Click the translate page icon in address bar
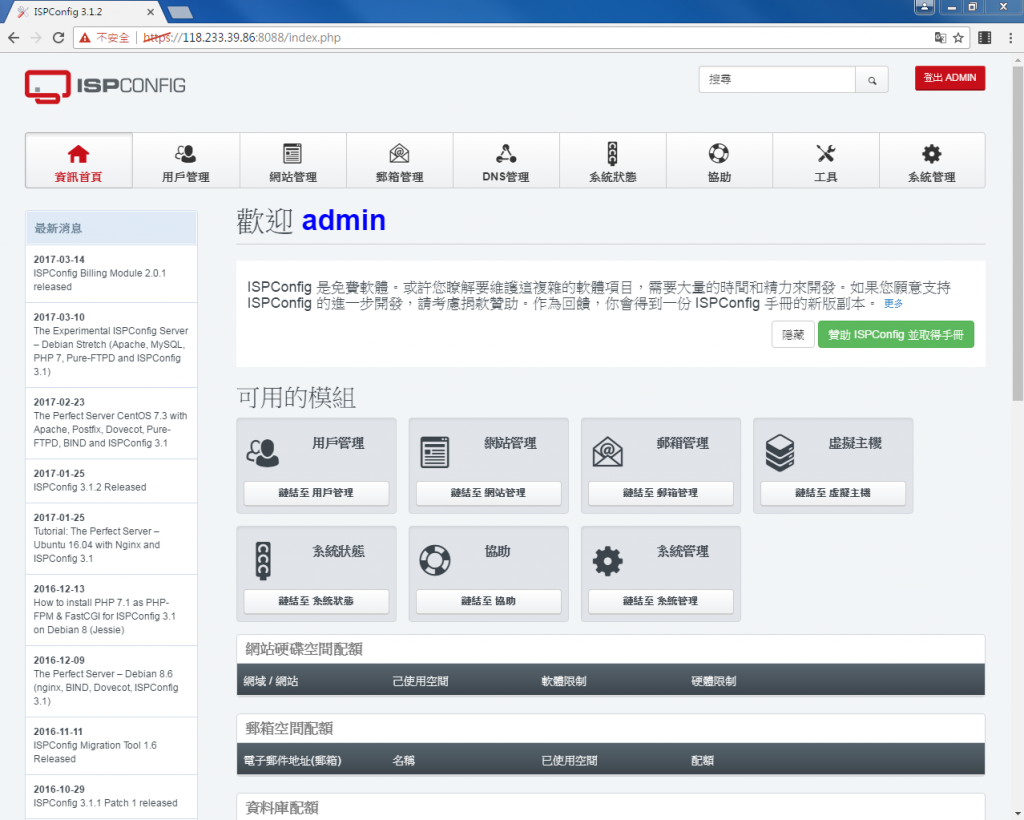The width and height of the screenshot is (1024, 820). point(940,38)
